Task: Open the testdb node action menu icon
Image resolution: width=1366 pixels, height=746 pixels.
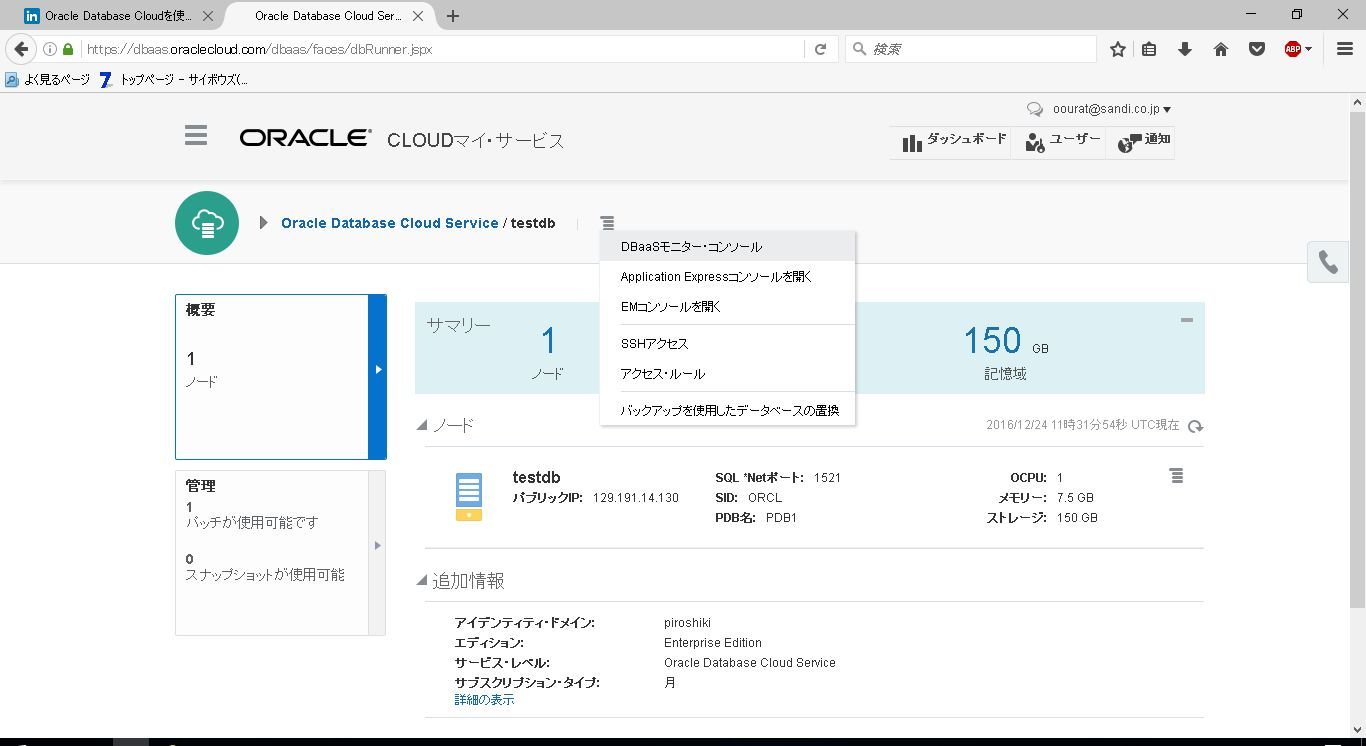Action: pyautogui.click(x=1176, y=476)
